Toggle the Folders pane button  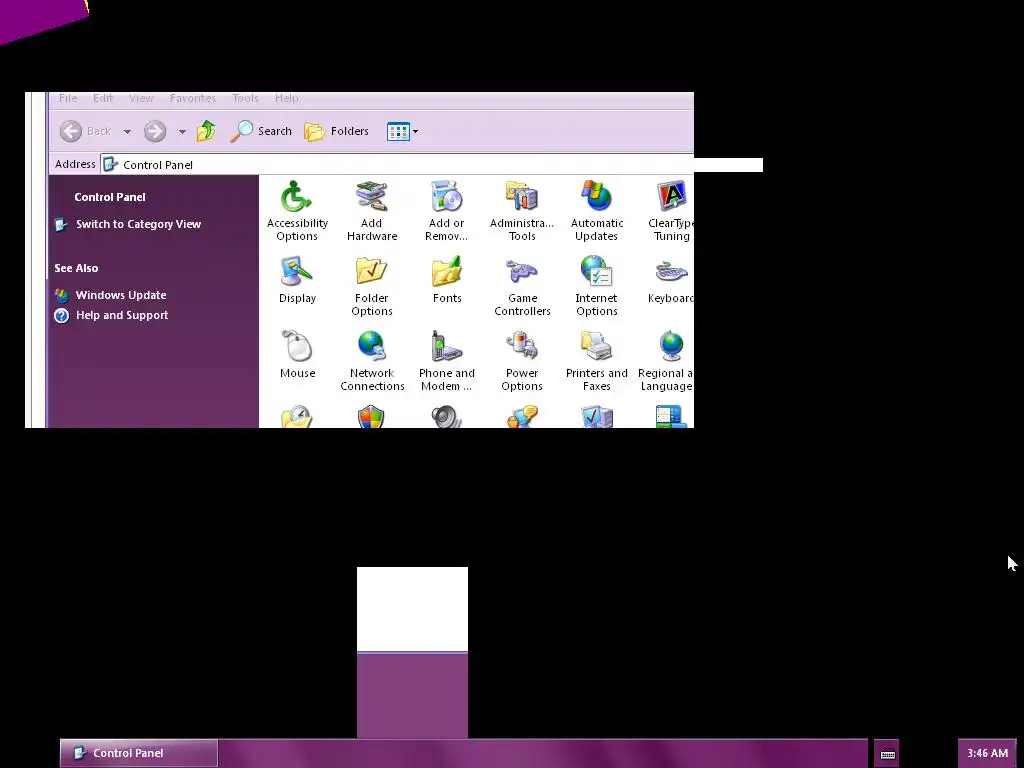click(x=336, y=131)
